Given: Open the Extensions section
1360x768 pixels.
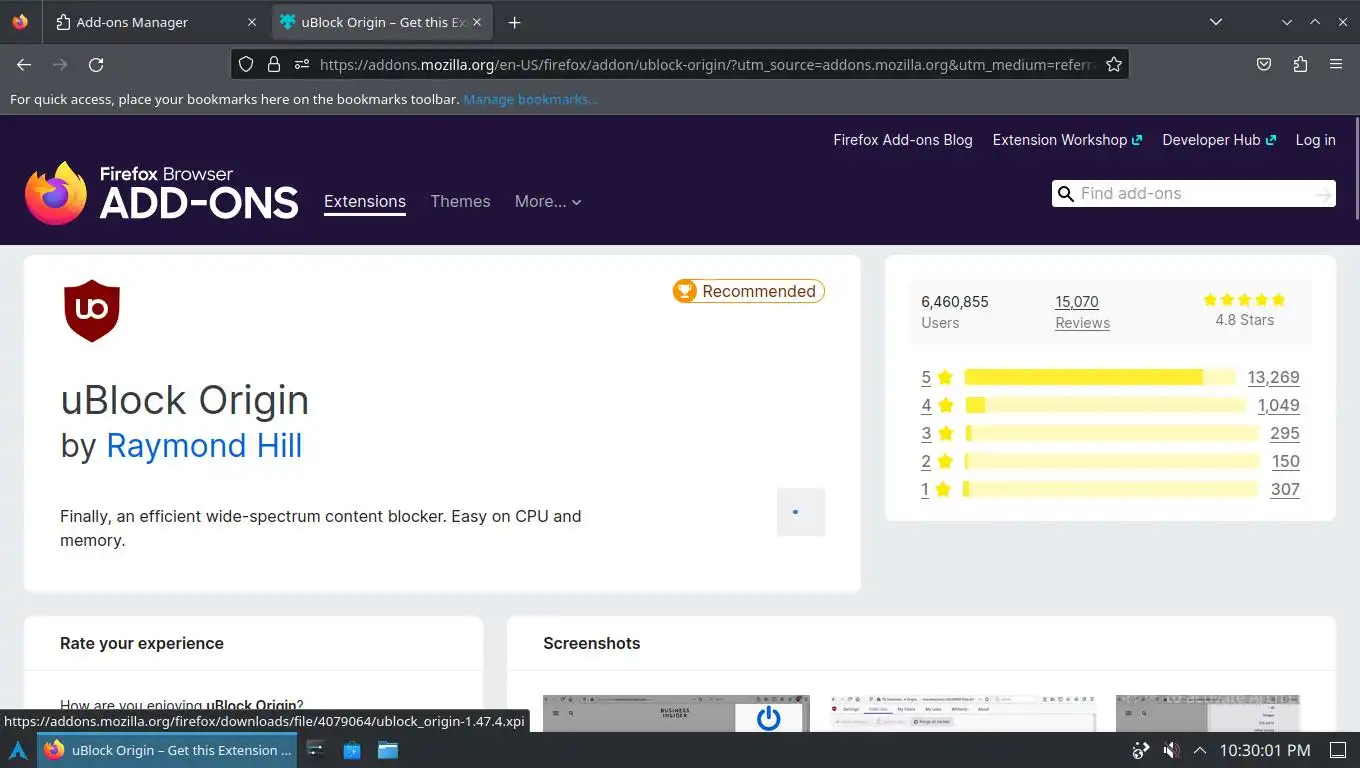Looking at the screenshot, I should (365, 201).
